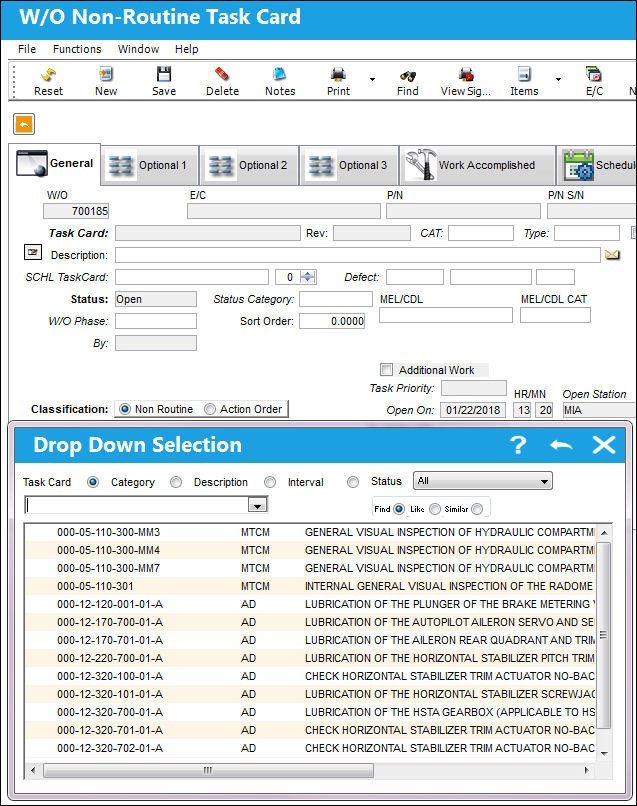This screenshot has width=637, height=806.
Task: Switch to the General tab
Action: pos(54,164)
